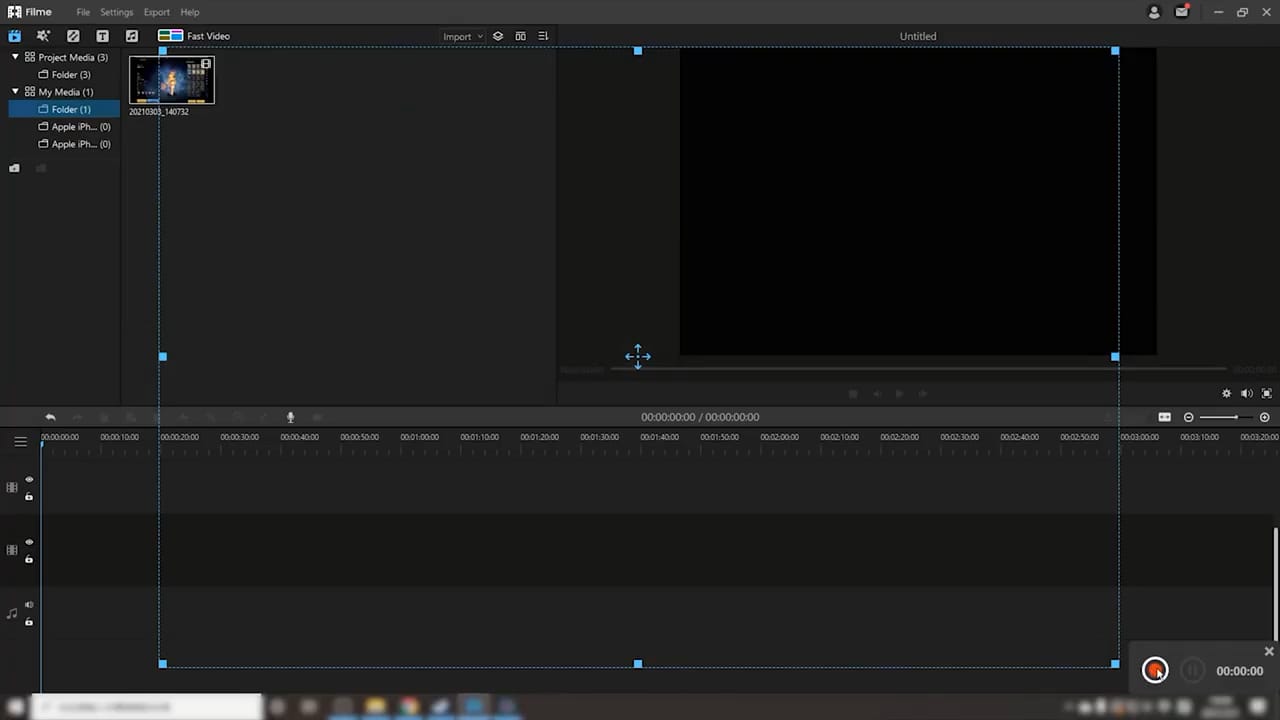Lock the second video track
Image resolution: width=1280 pixels, height=720 pixels.
29,559
